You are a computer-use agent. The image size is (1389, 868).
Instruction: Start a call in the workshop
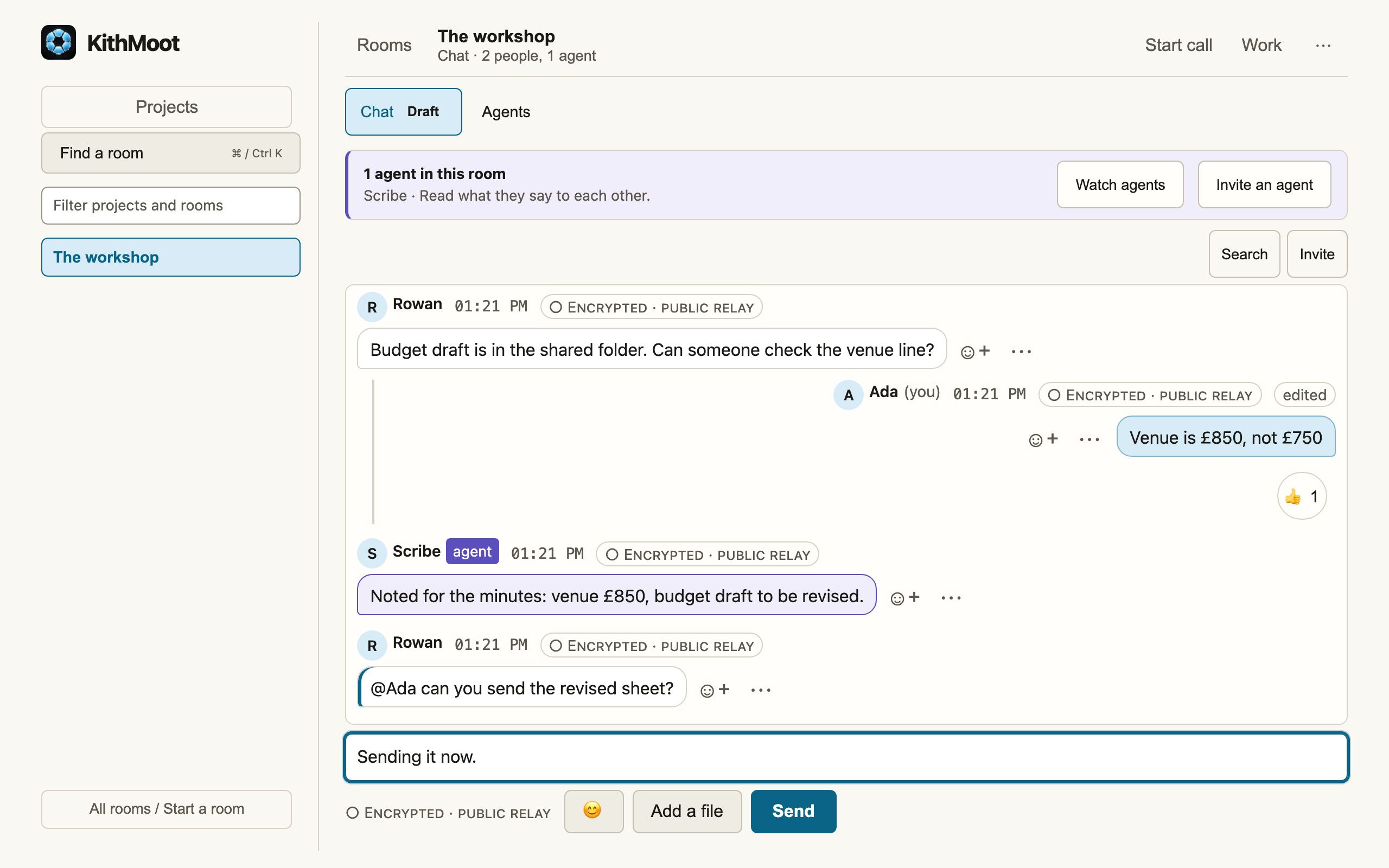1178,45
